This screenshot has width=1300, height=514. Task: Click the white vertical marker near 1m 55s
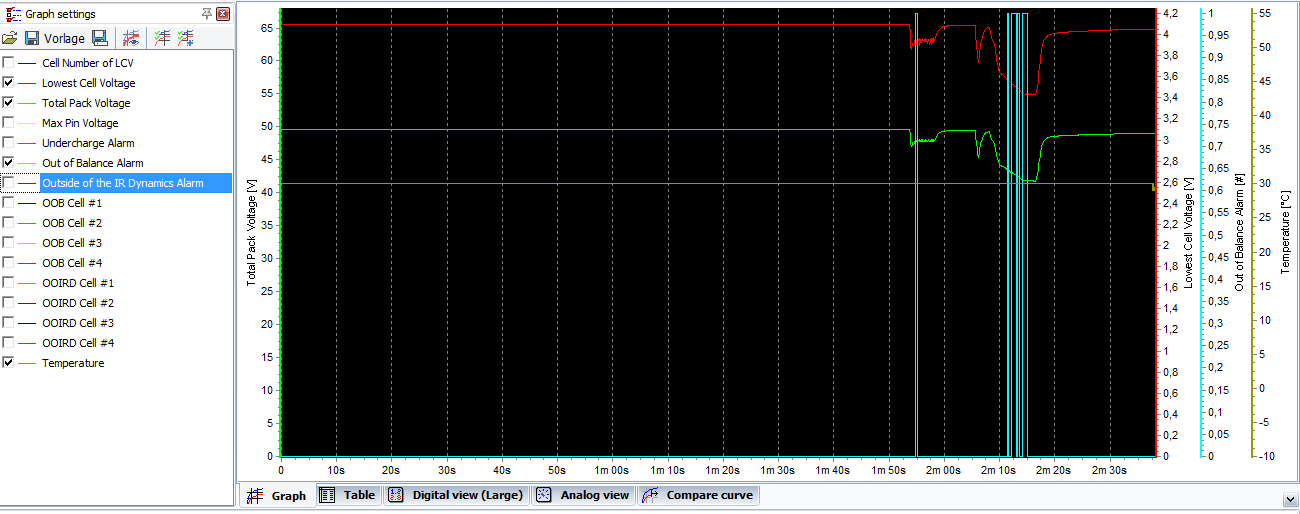point(916,235)
